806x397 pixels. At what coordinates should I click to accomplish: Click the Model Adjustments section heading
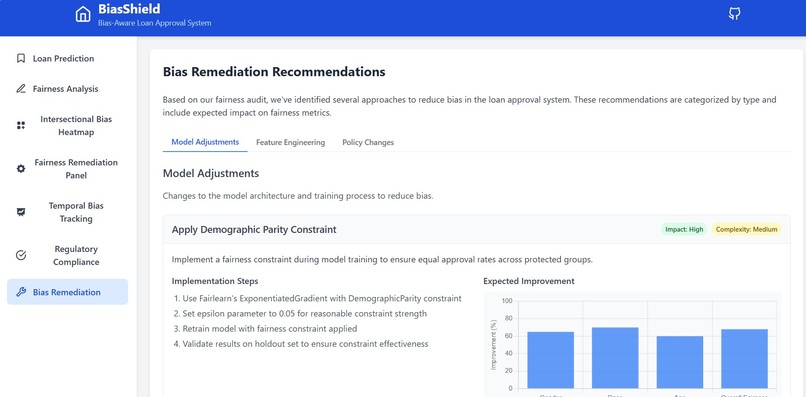pyautogui.click(x=211, y=173)
